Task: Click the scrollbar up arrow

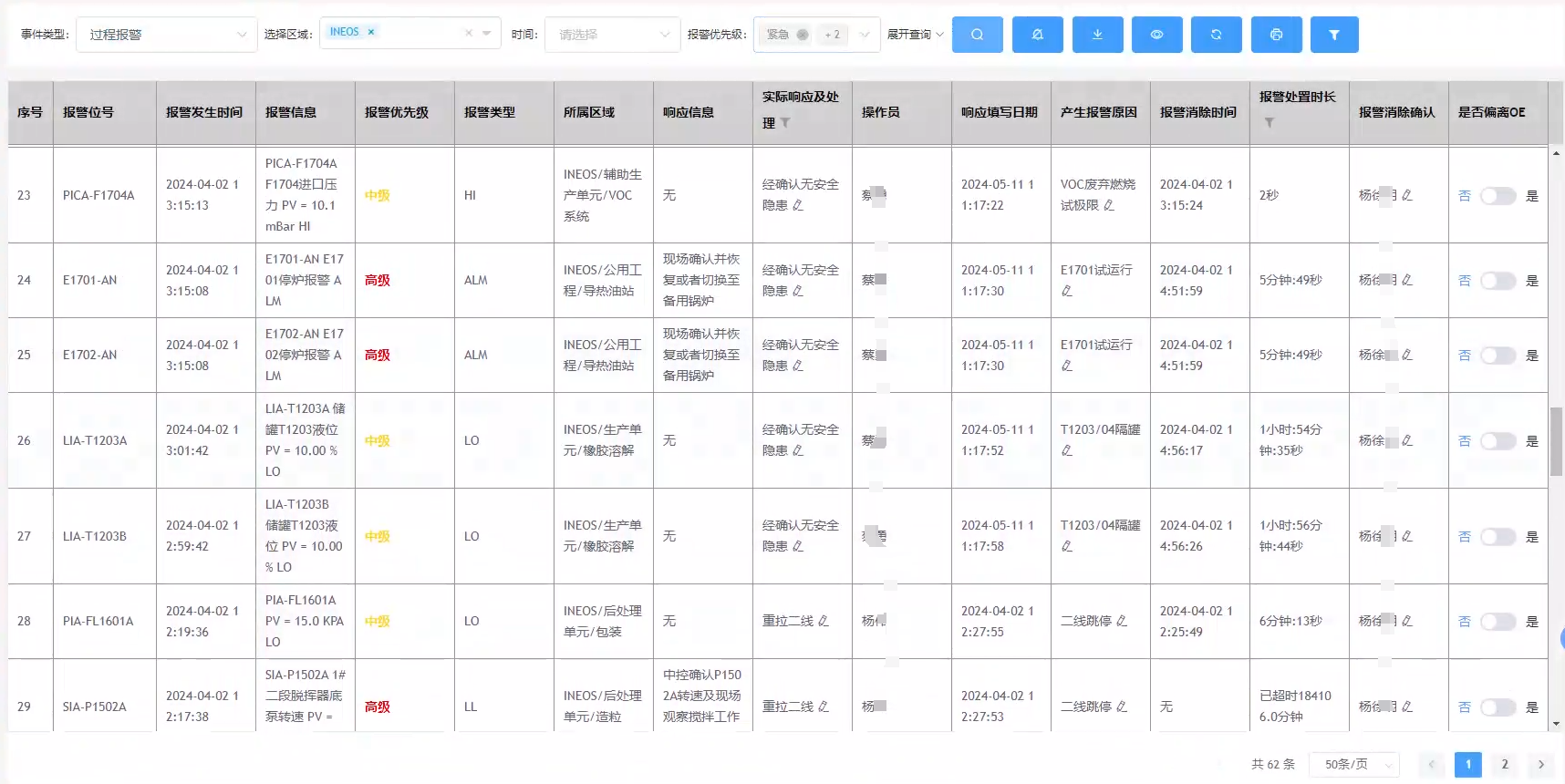Action: 1557,153
